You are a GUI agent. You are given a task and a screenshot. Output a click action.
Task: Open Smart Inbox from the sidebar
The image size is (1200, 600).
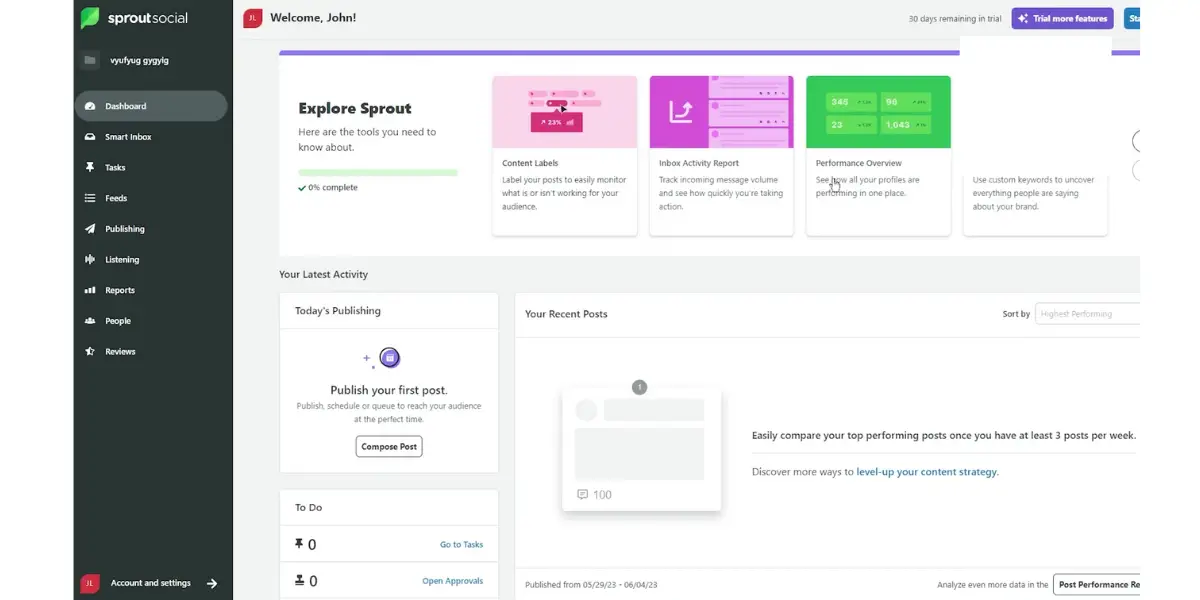[x=151, y=137]
